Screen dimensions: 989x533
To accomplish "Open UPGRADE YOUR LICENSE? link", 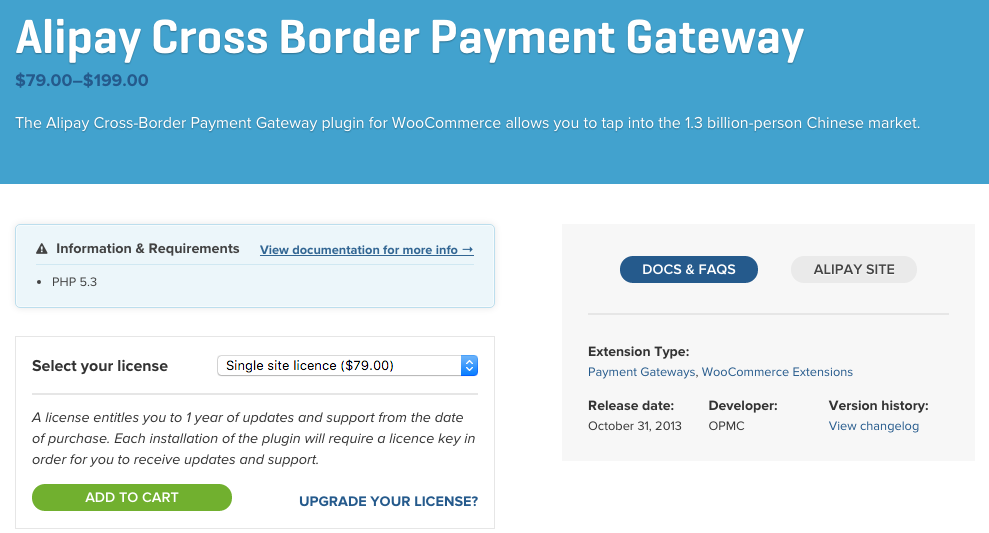I will (389, 501).
